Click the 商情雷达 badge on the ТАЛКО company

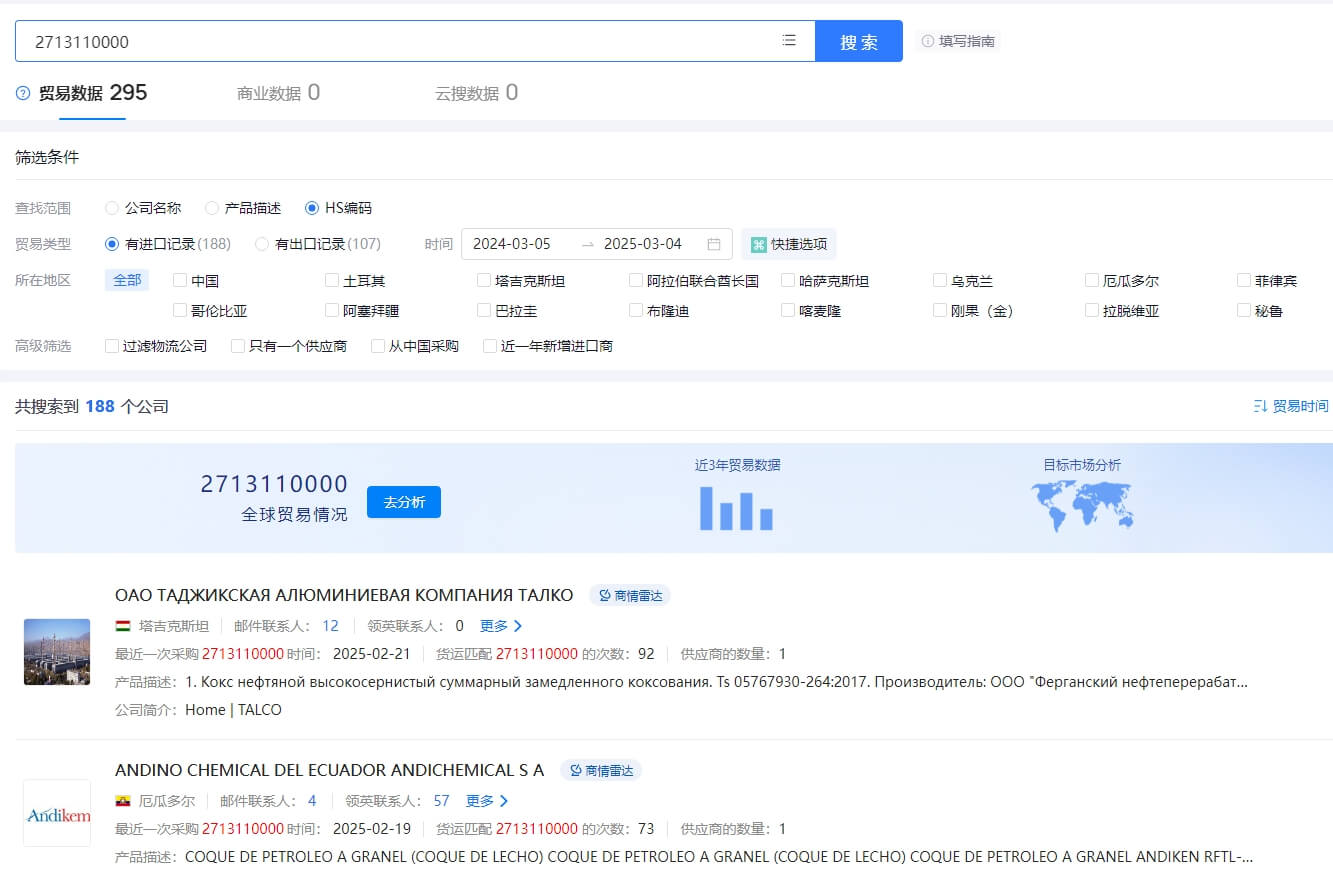[630, 596]
